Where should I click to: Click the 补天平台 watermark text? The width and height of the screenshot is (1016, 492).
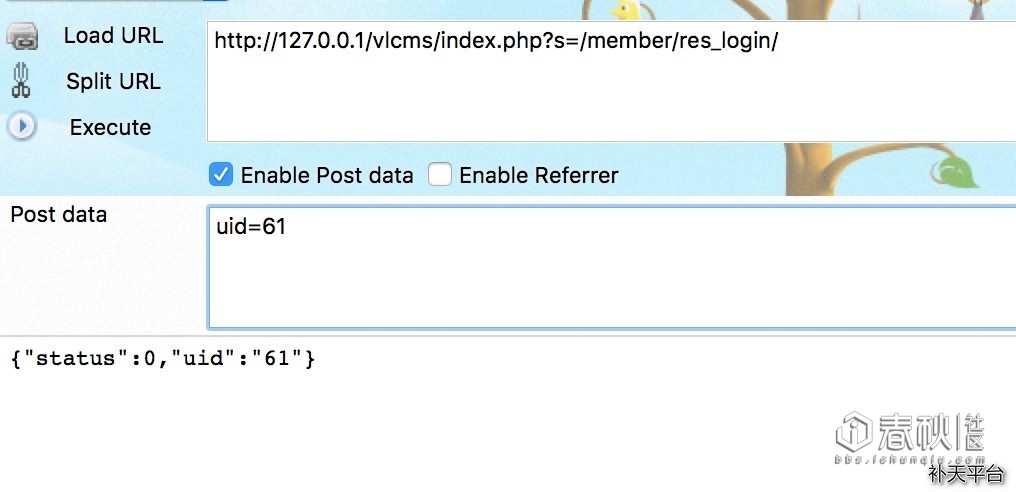965,475
